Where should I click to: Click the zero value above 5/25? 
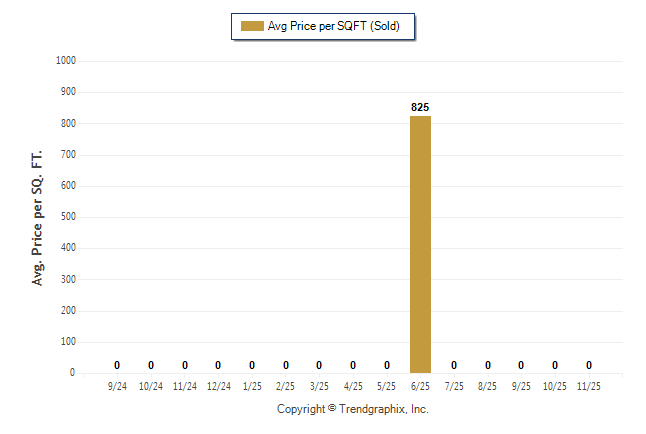click(387, 365)
